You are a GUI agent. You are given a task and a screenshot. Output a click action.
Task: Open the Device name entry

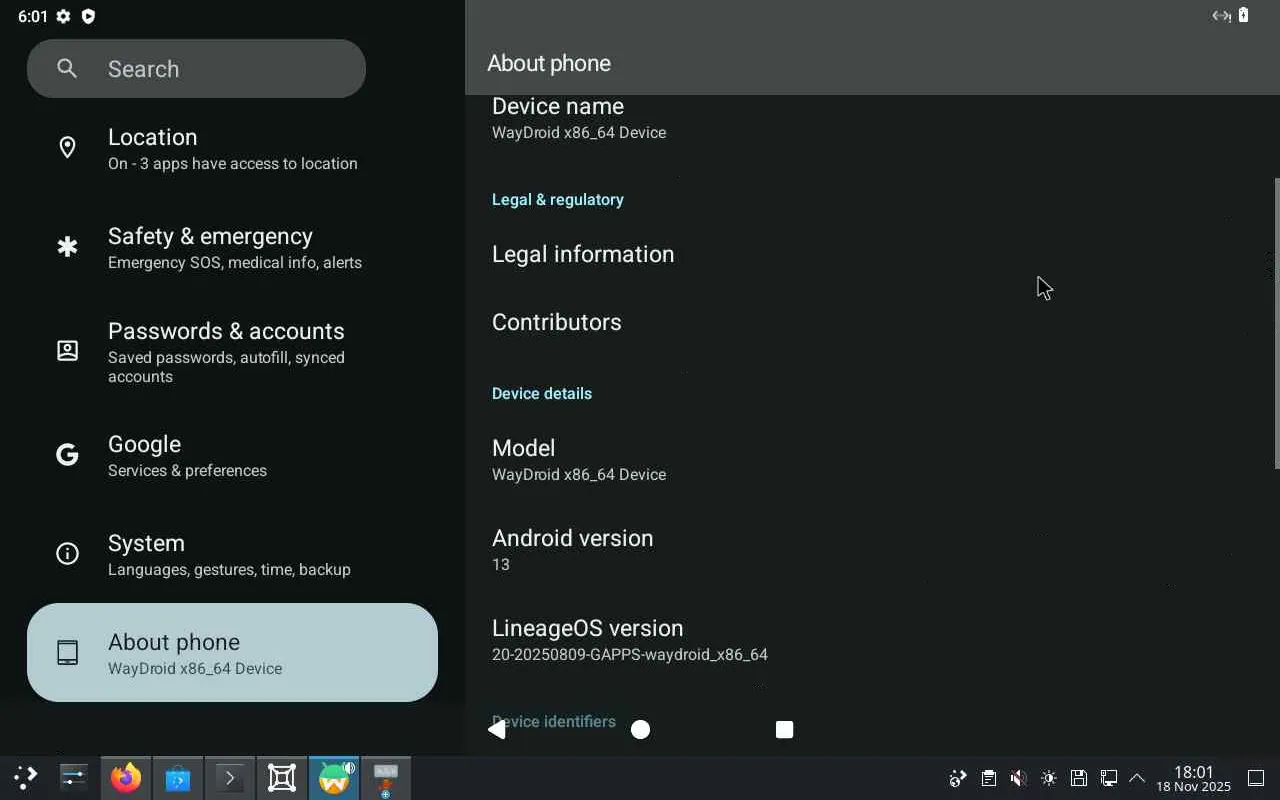coord(870,118)
